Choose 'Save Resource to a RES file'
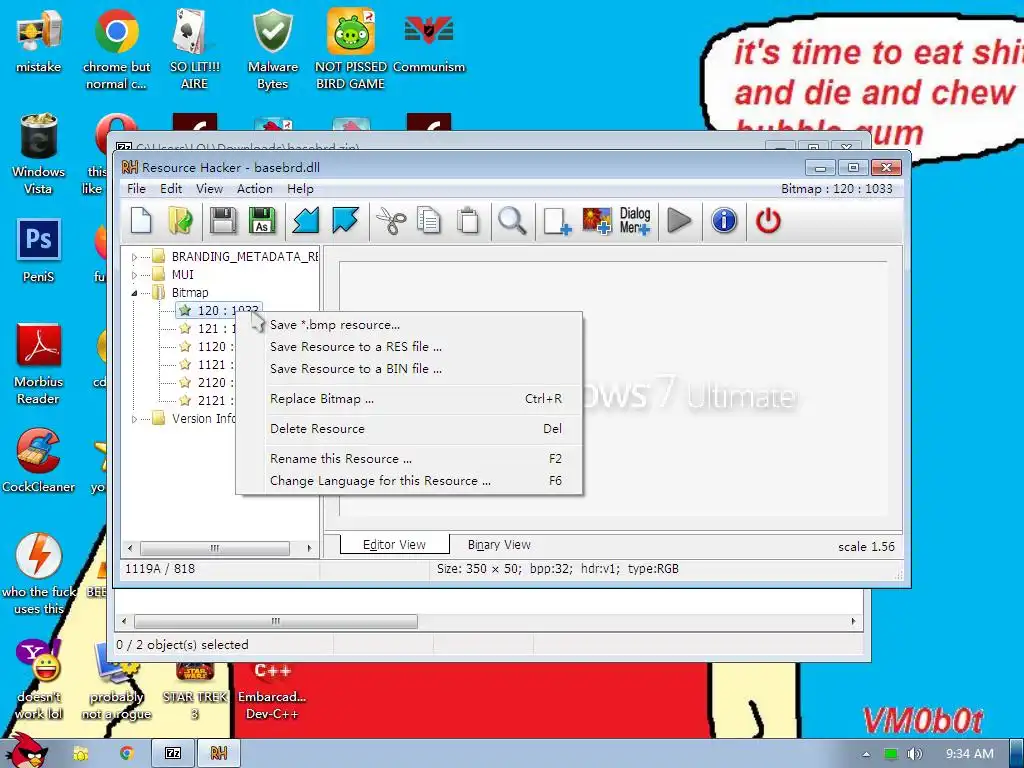Screen dimensions: 1024x768 pos(409,347)
